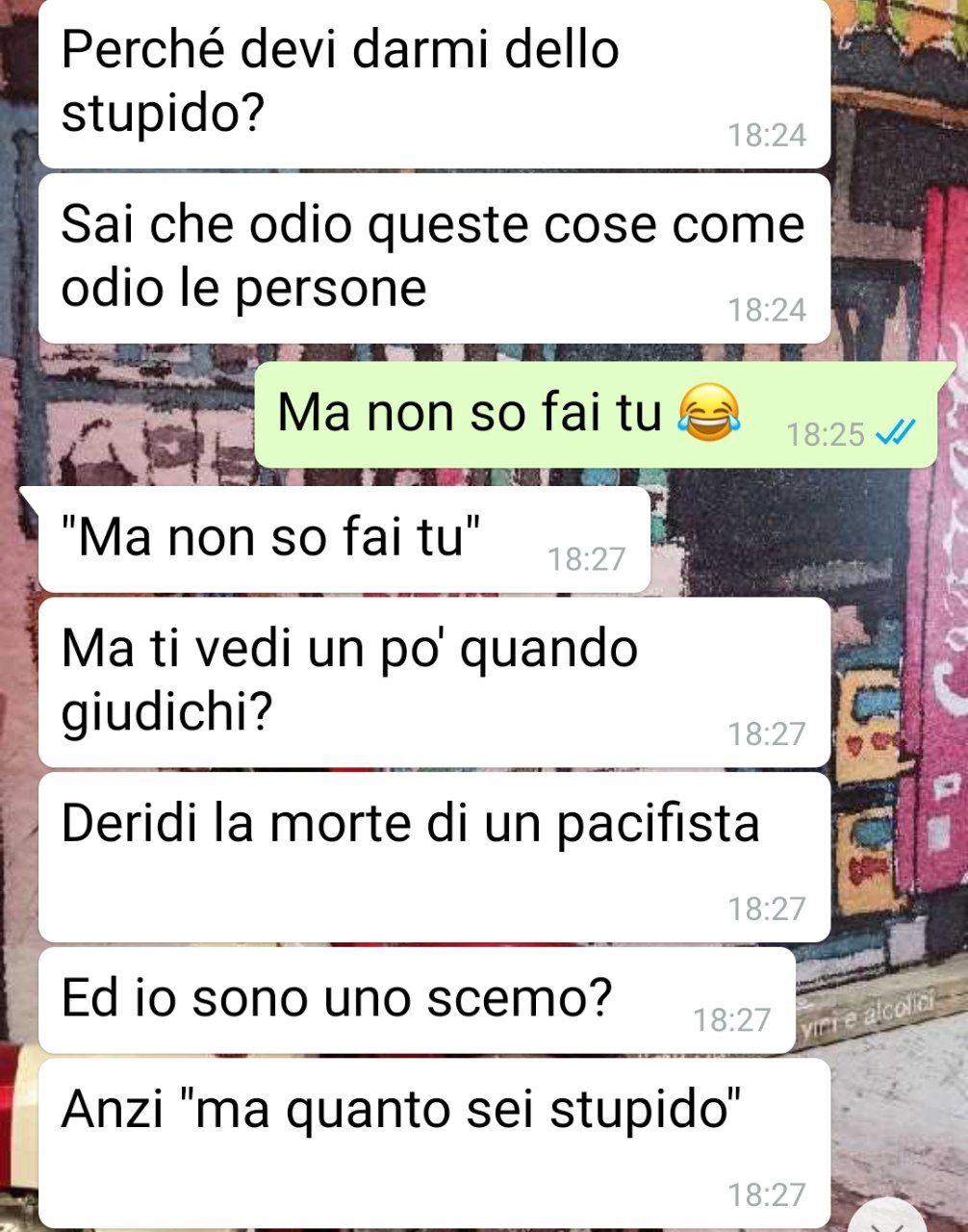
Task: Click 18:24 timestamp under "odio le persone"
Action: tap(767, 310)
